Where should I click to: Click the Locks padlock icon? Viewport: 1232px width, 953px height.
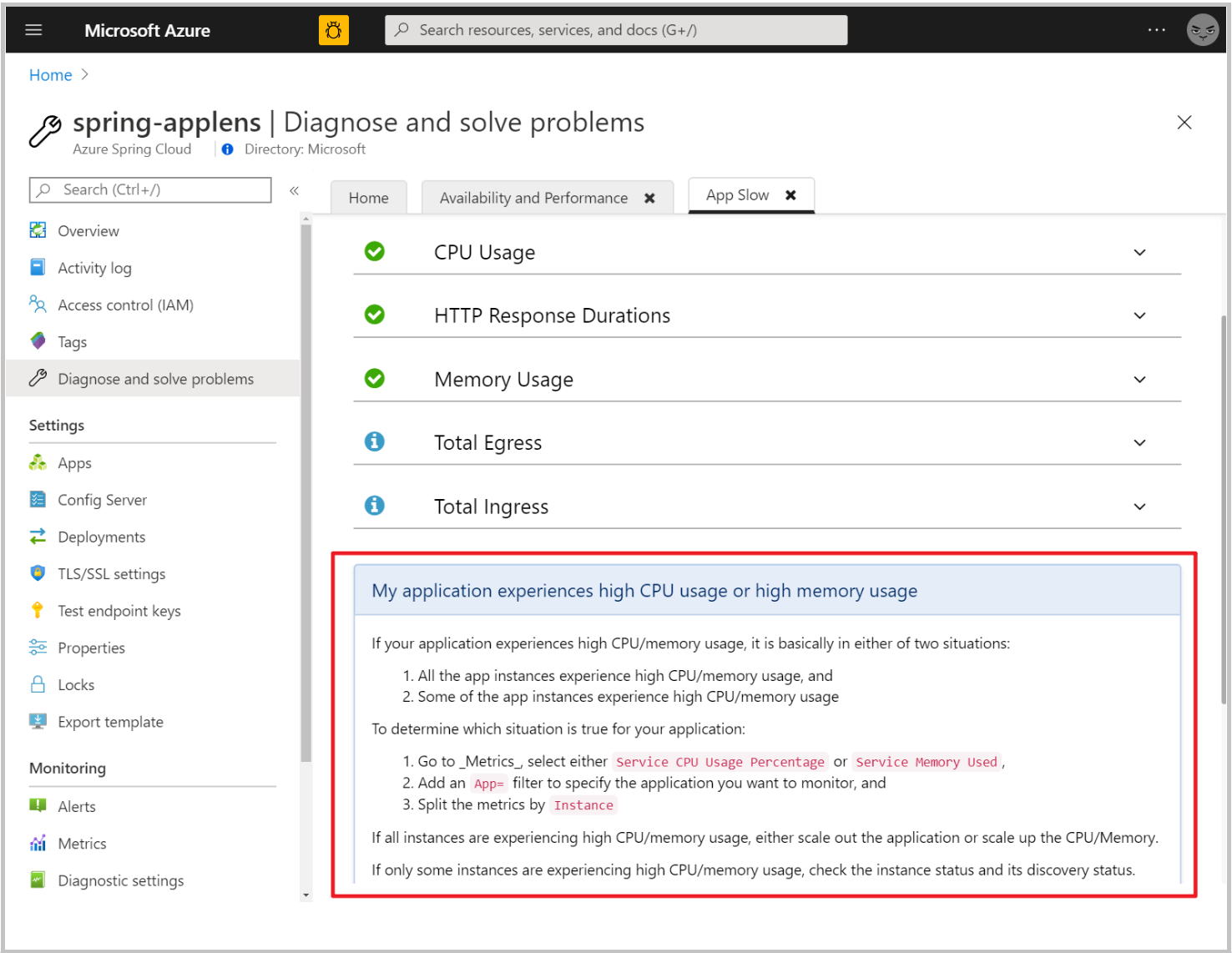coord(38,684)
